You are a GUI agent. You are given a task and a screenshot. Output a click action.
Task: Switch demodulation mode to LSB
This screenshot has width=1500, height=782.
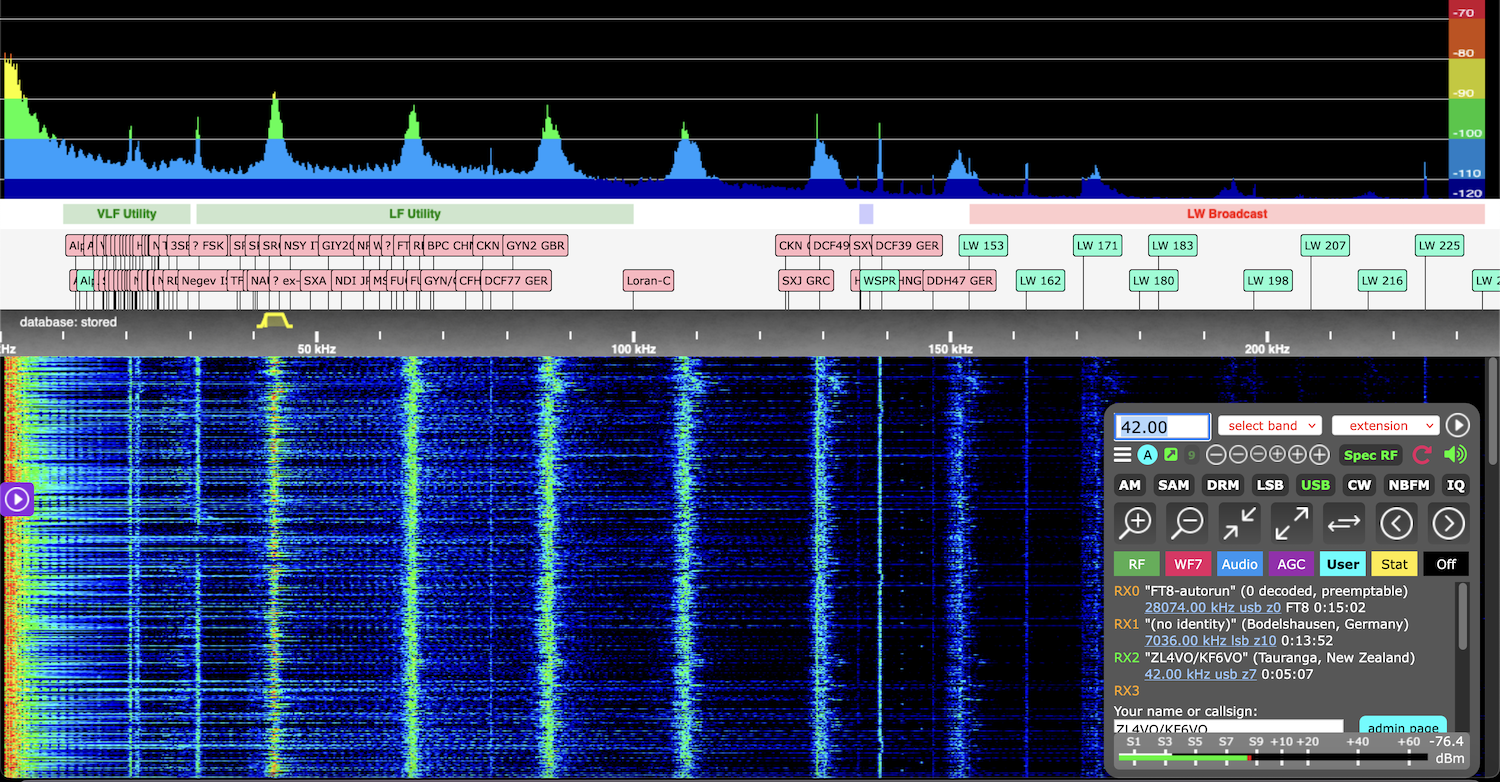click(1269, 485)
